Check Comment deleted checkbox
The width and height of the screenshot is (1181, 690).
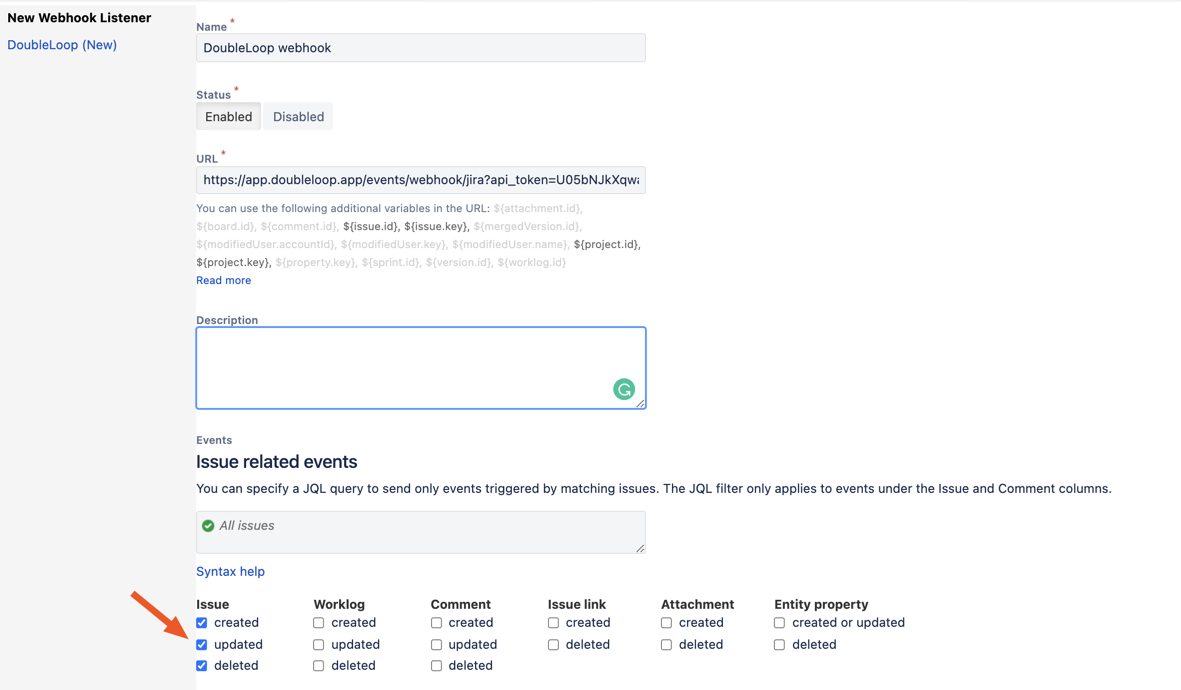point(436,666)
